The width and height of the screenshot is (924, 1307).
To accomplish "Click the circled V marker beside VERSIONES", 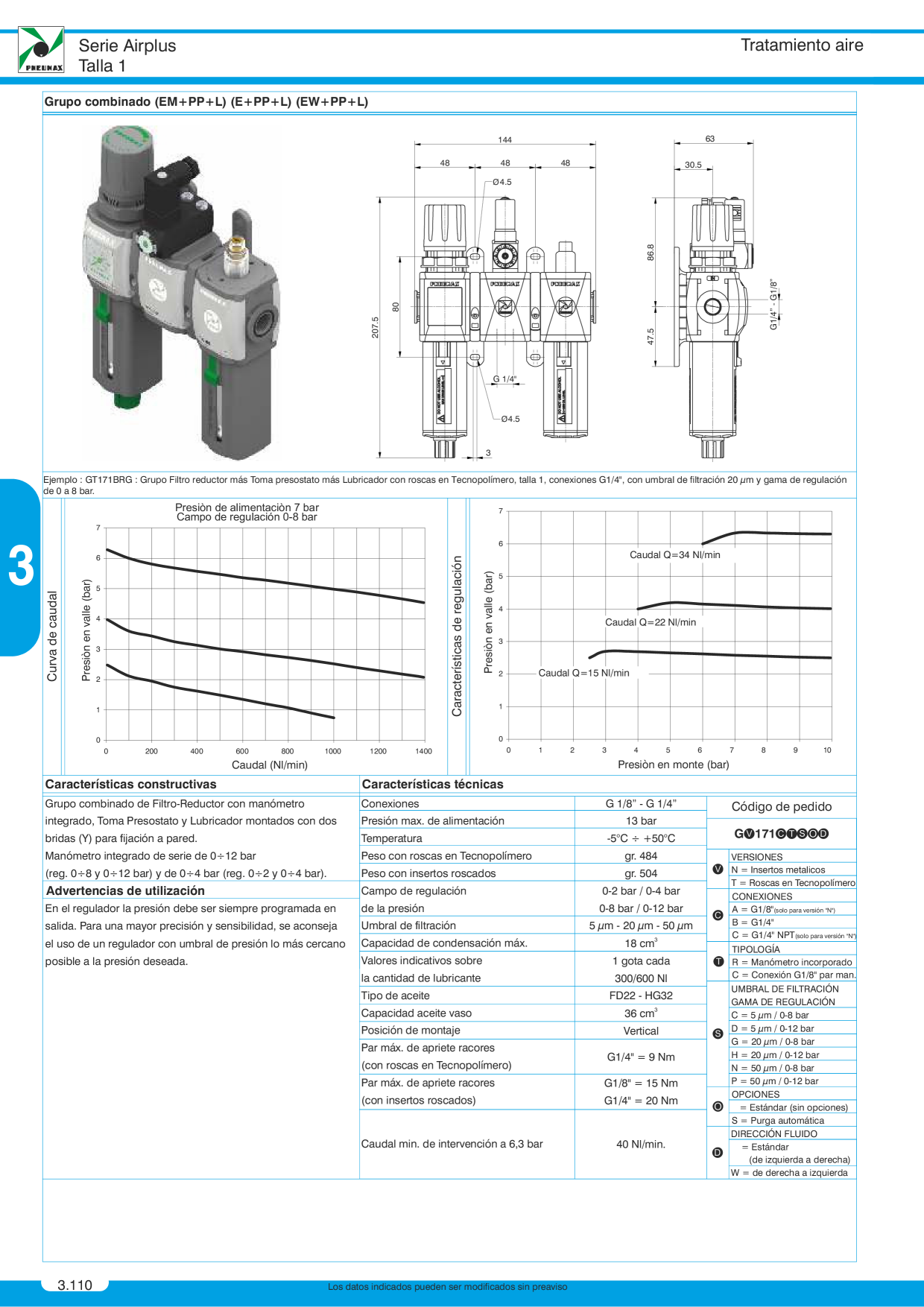I will coord(718,869).
